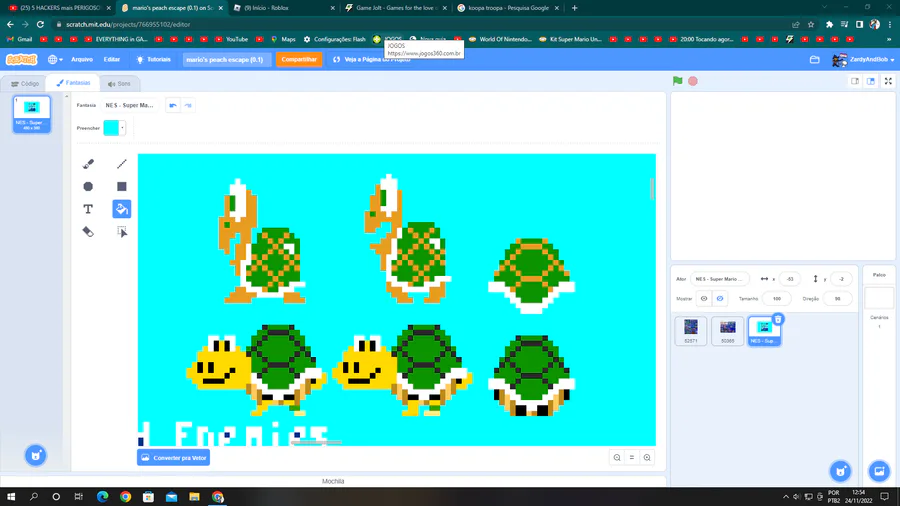Click the cyan fill color swatch
This screenshot has height=506, width=900.
(x=111, y=128)
